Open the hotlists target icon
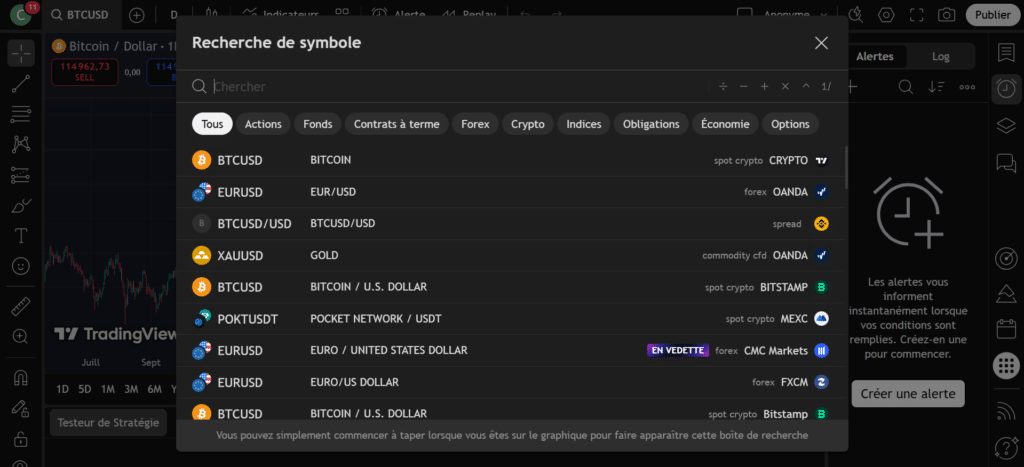Image resolution: width=1024 pixels, height=467 pixels. tap(1006, 258)
